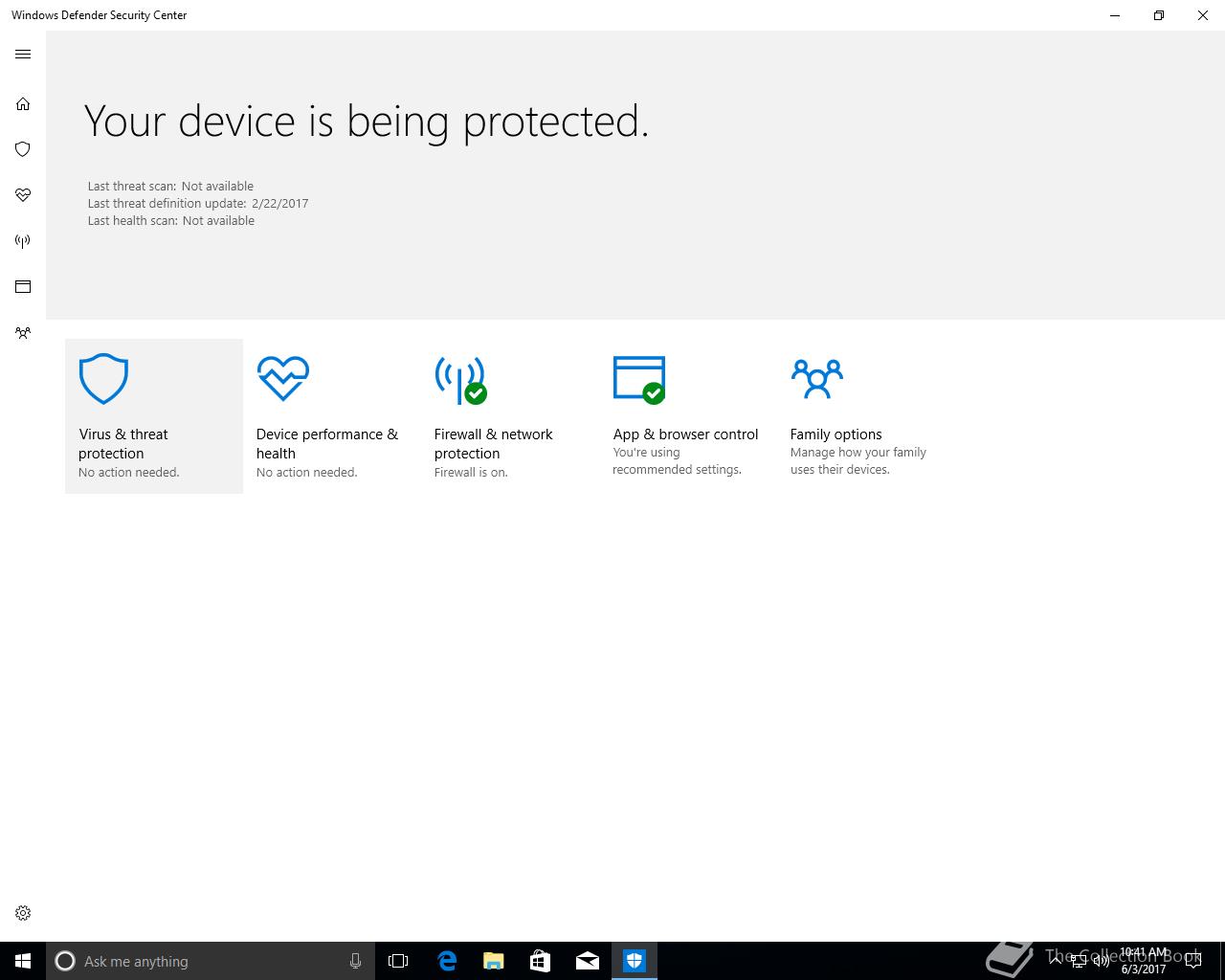The image size is (1225, 980).
Task: Open File Explorer from the taskbar
Action: point(493,961)
